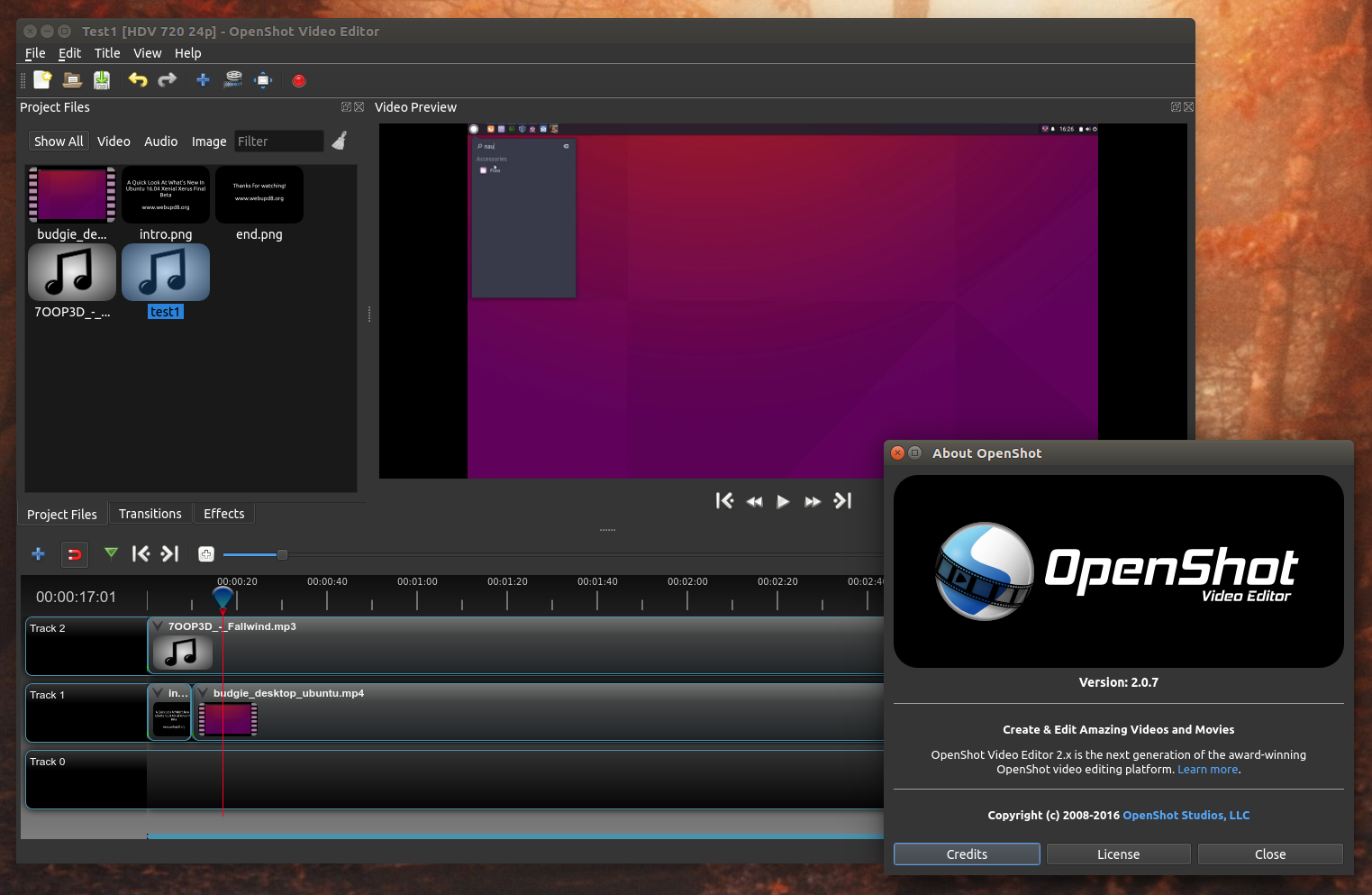
Task: Add a new track with the timeline plus icon
Action: [x=38, y=553]
